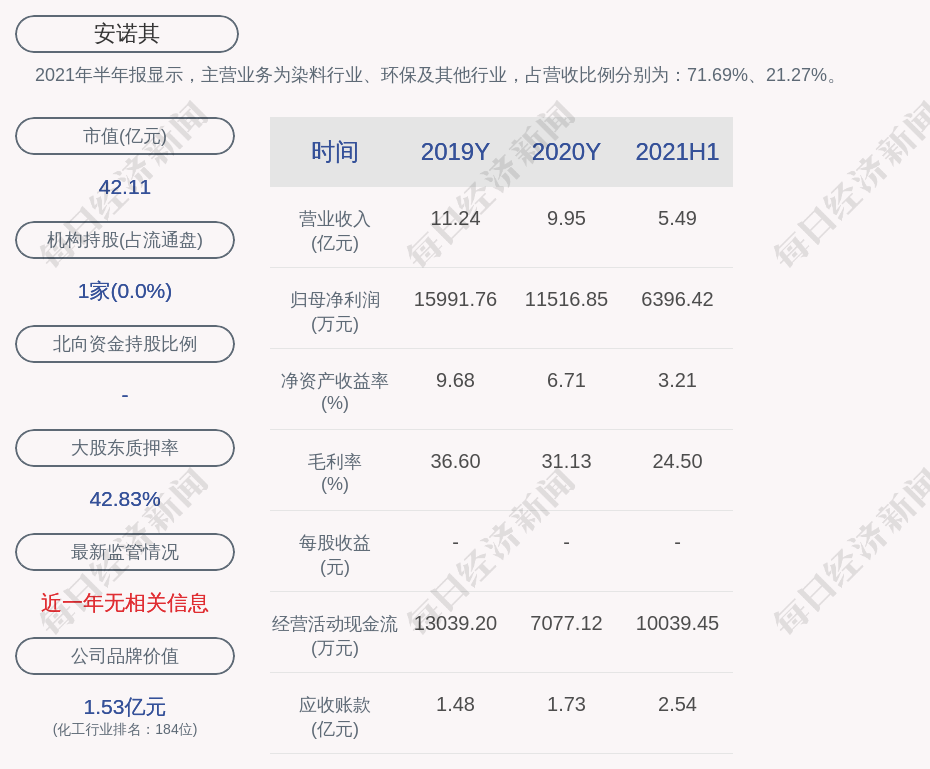The width and height of the screenshot is (930, 769).
Task: Click the 应收账款 2021H1 value 2.54
Action: (x=677, y=704)
